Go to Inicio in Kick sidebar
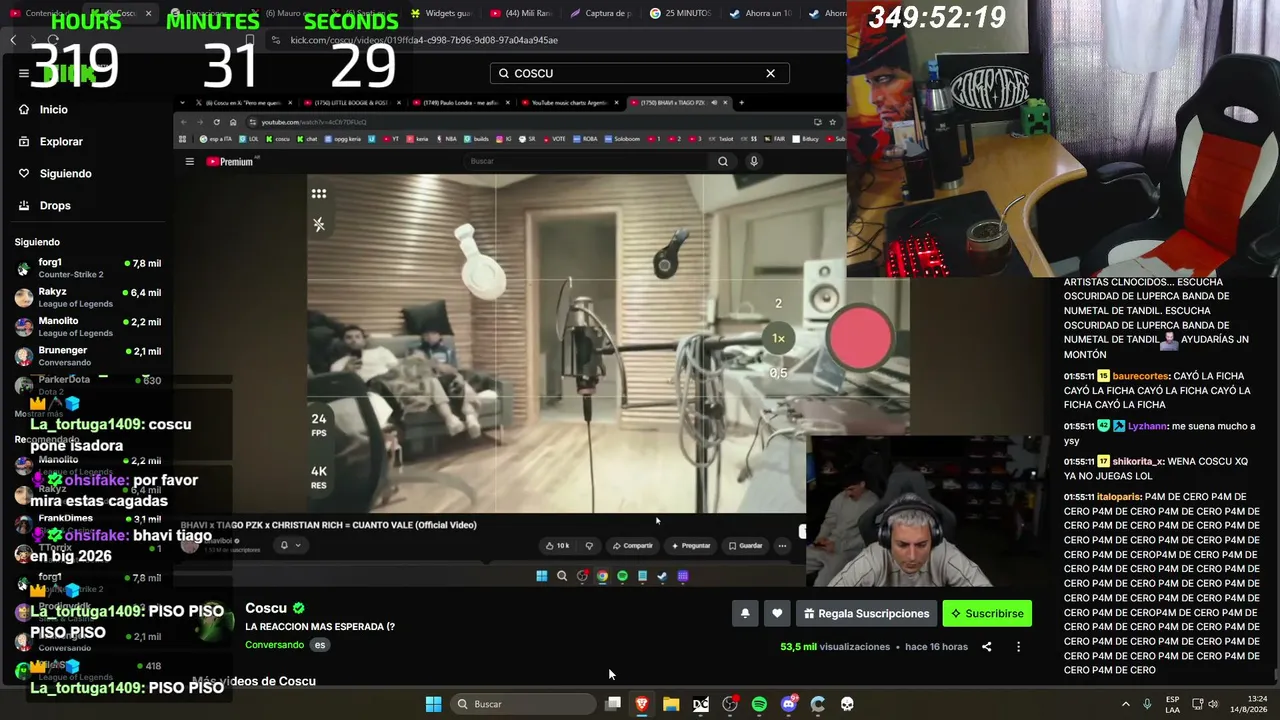 pyautogui.click(x=43, y=109)
